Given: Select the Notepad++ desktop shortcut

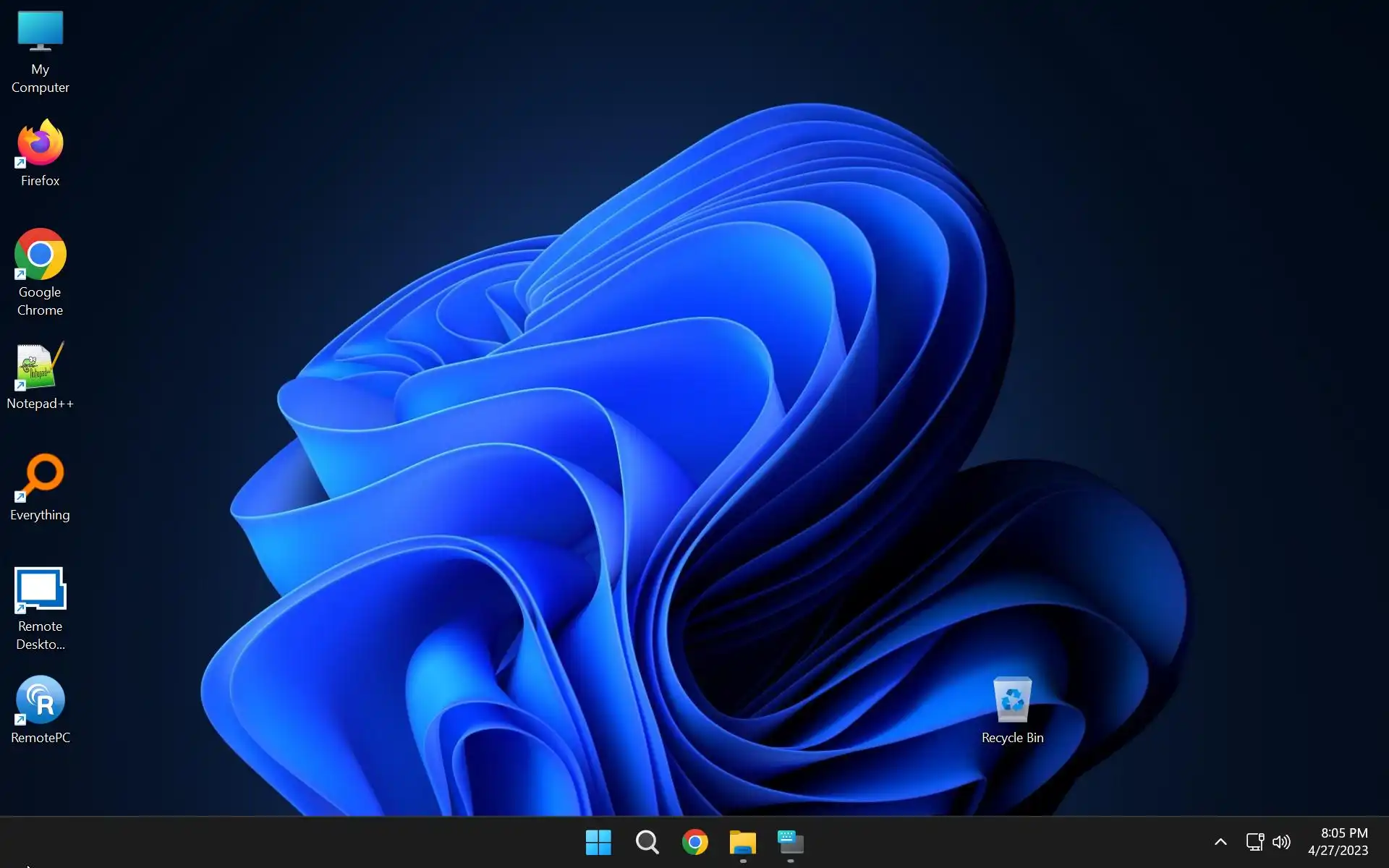Looking at the screenshot, I should click(40, 367).
